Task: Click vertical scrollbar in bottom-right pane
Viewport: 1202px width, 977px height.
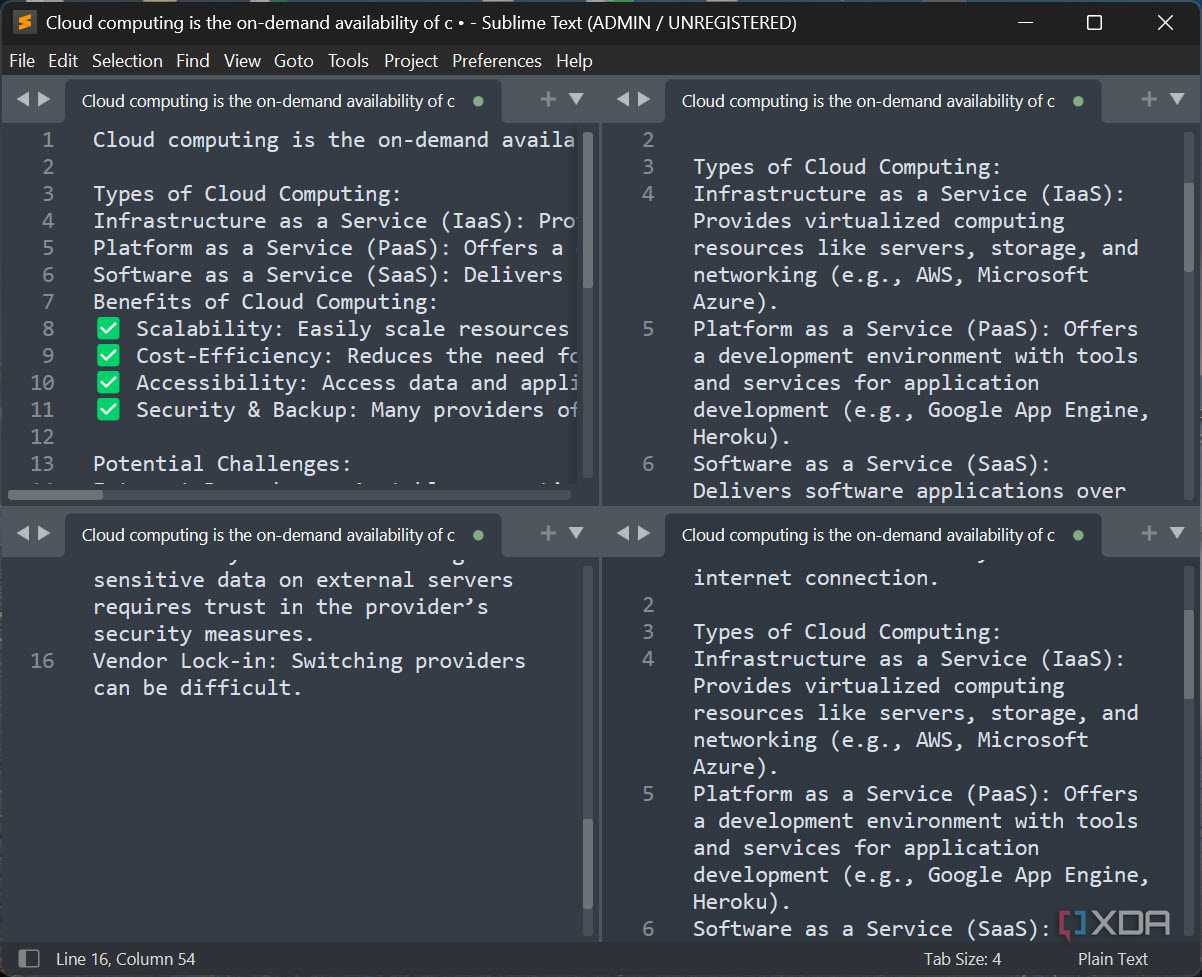Action: pos(1188,654)
